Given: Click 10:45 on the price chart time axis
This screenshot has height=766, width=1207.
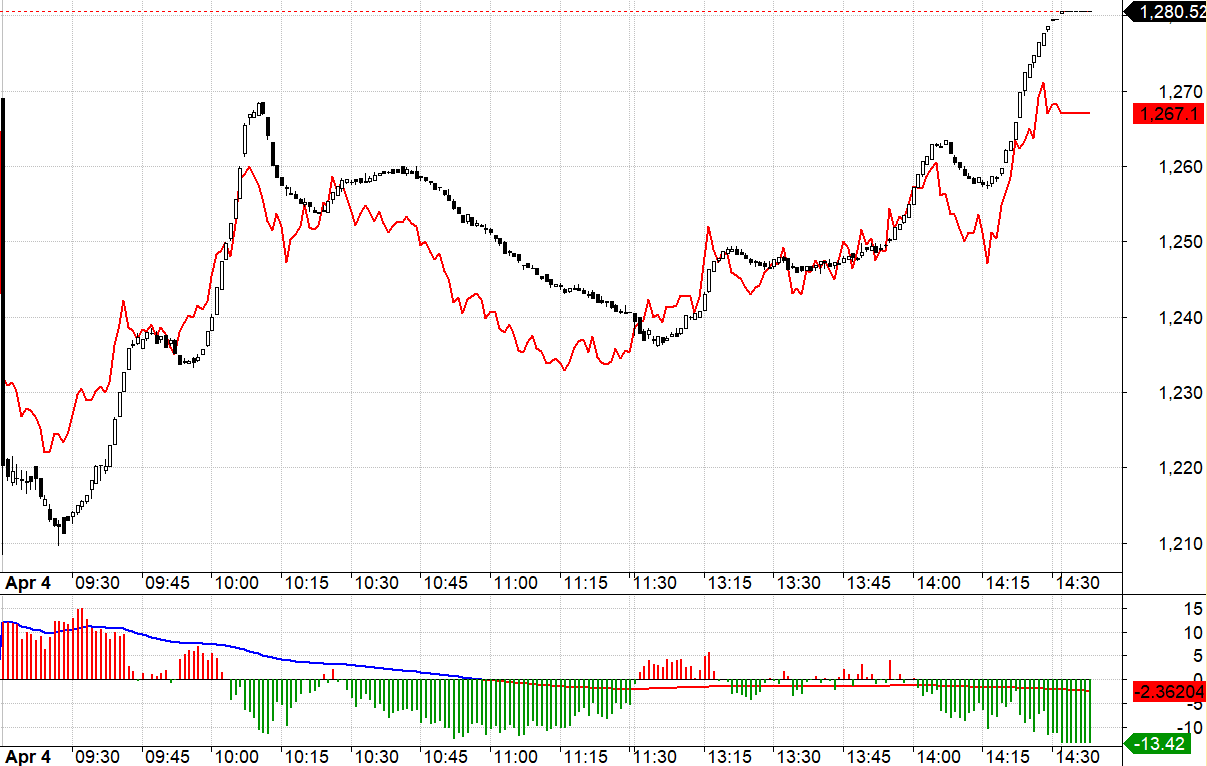Looking at the screenshot, I should tap(446, 583).
